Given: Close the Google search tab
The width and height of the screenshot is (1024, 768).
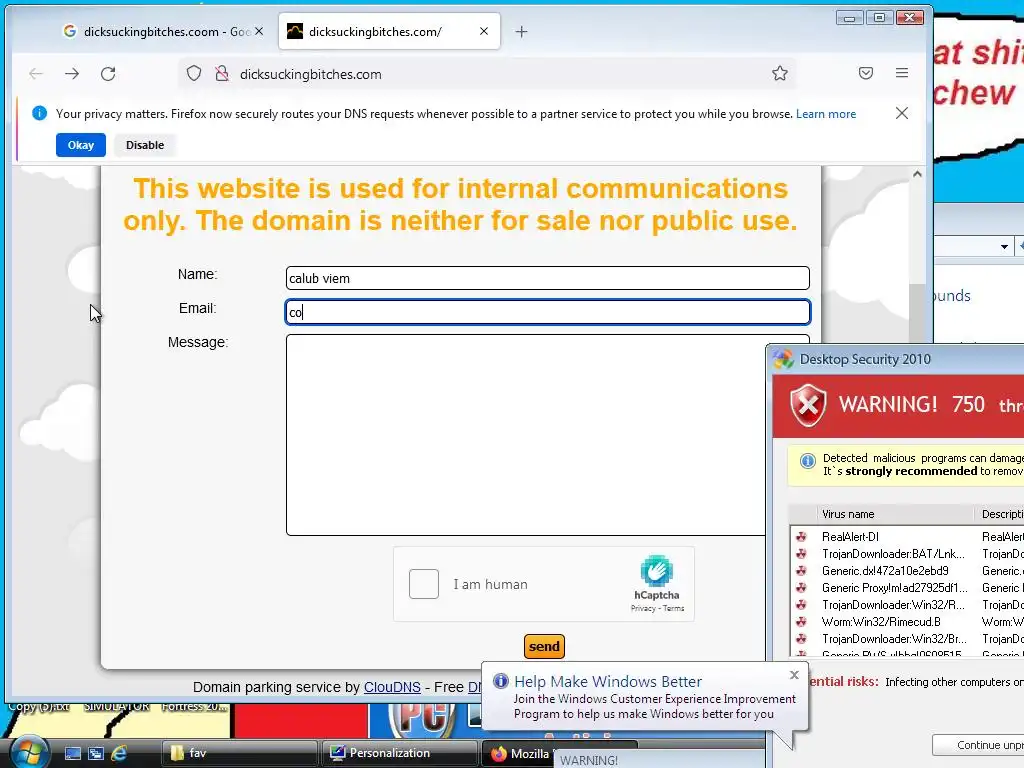Looking at the screenshot, I should coord(259,31).
